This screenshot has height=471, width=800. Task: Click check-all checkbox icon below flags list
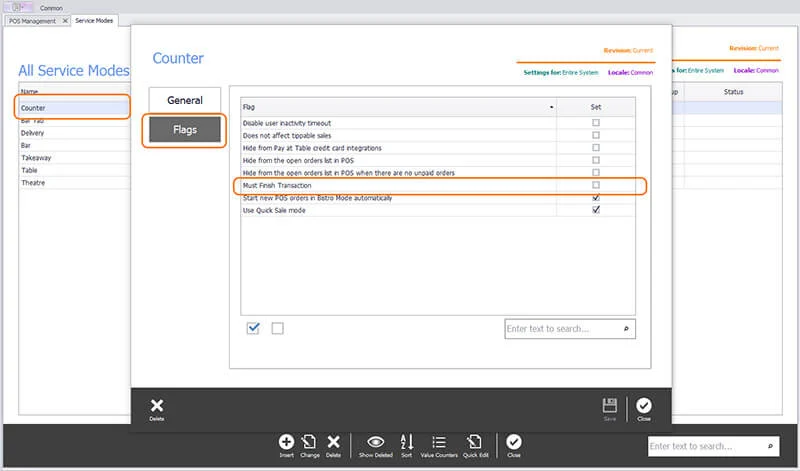[253, 328]
